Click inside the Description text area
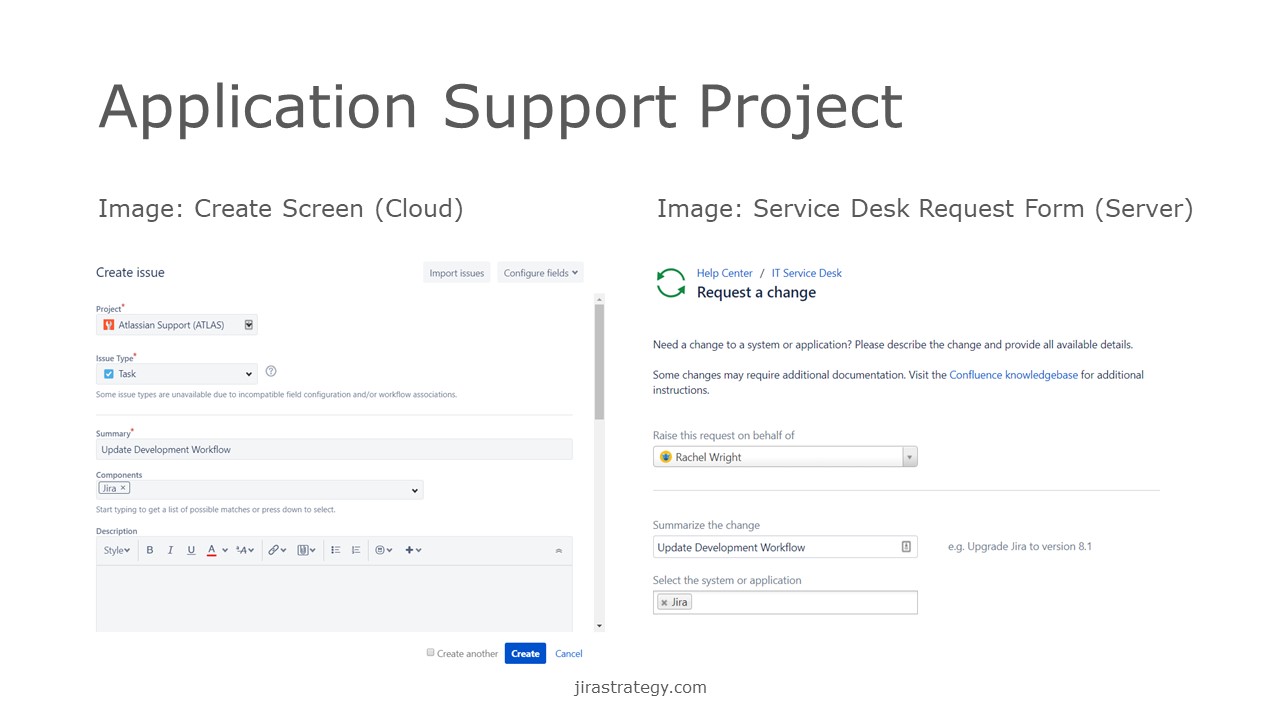 point(334,598)
